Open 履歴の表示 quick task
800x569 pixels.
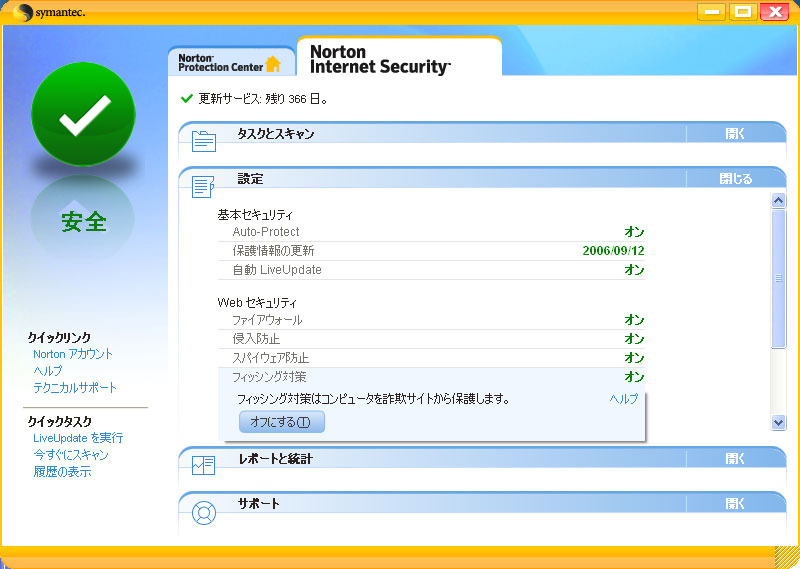(62, 472)
